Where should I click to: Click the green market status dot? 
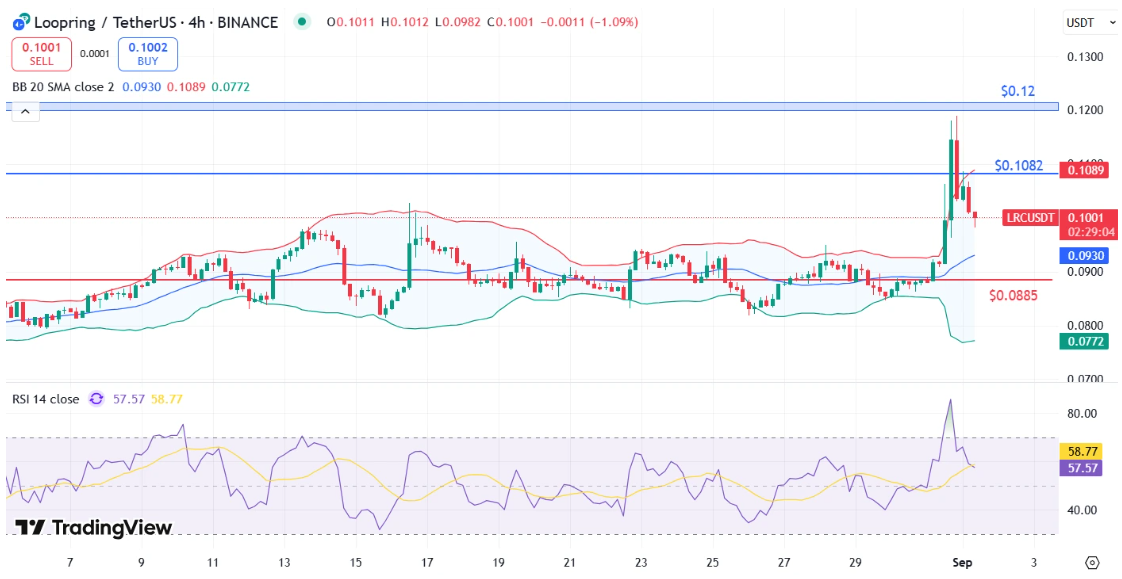303,22
